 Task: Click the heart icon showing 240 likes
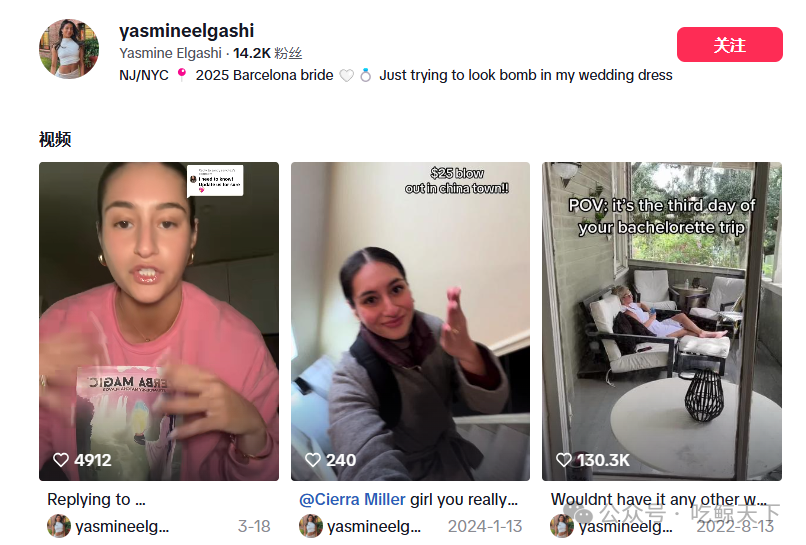click(x=313, y=460)
